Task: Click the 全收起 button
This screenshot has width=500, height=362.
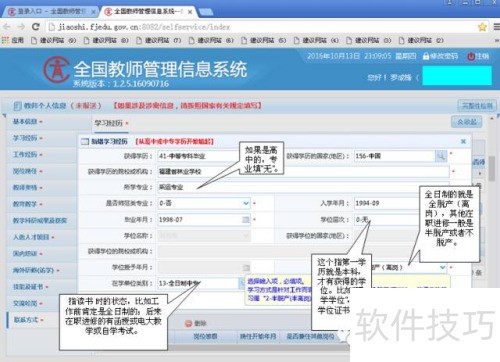Action: point(467,122)
